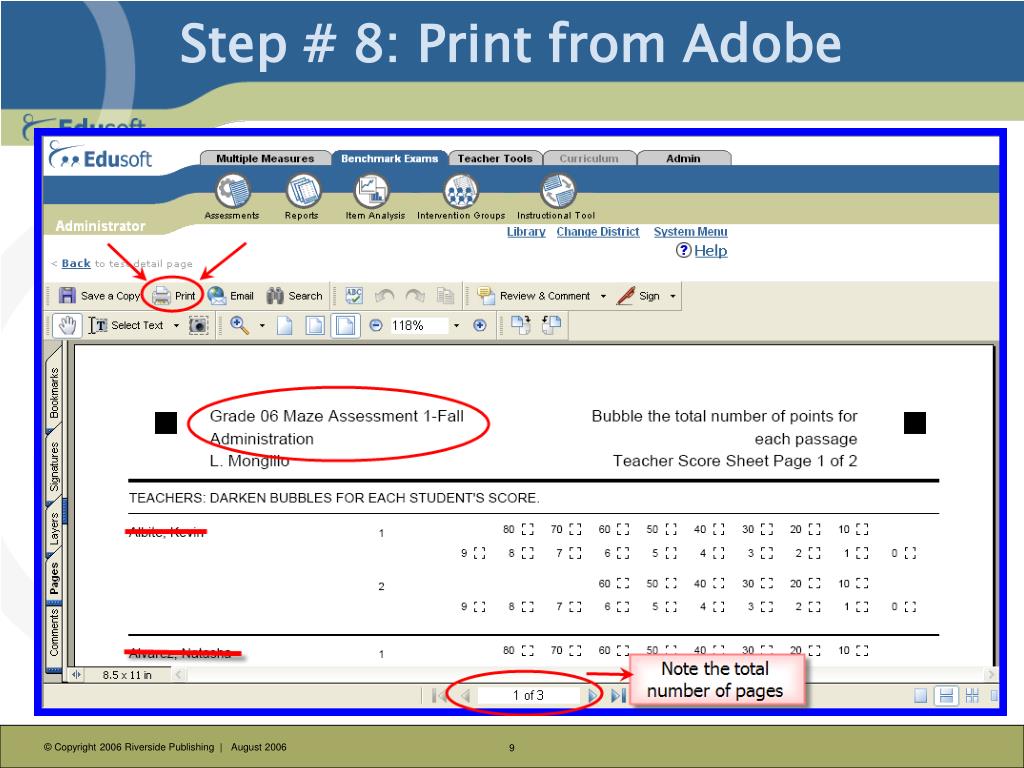This screenshot has height=768, width=1024.
Task: Click the horizontal scrollbar below the document
Action: [x=584, y=675]
